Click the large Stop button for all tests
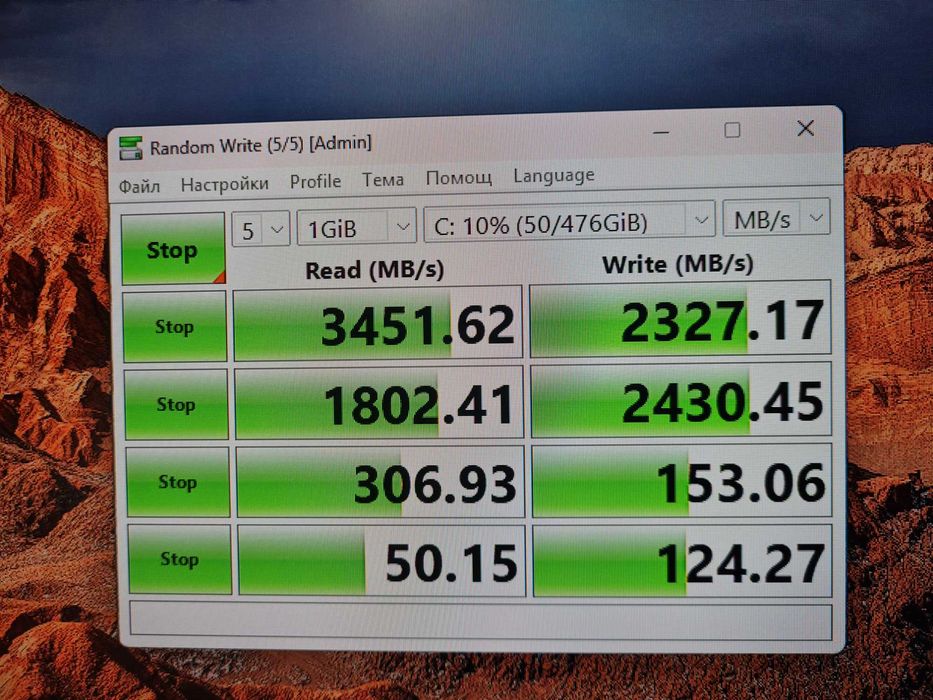This screenshot has height=700, width=933. [173, 249]
